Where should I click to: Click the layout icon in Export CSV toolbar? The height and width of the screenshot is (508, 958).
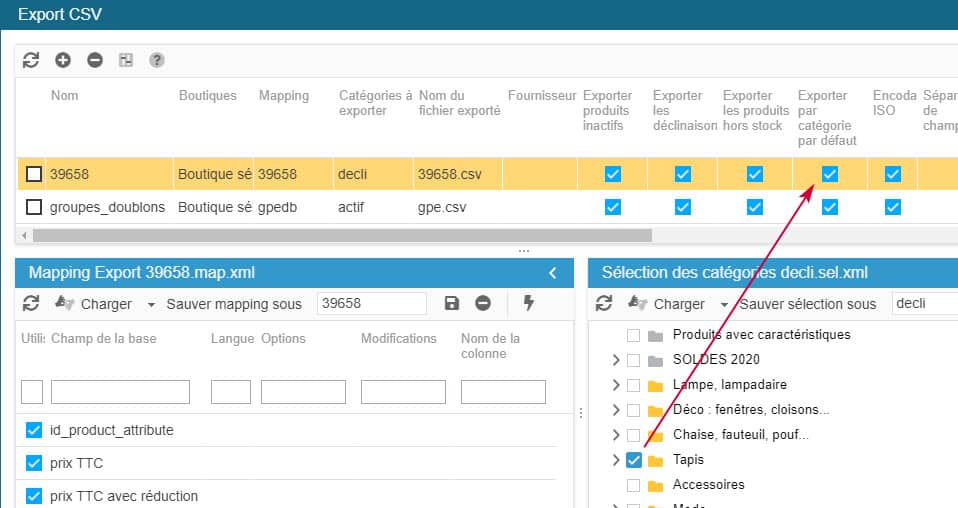[126, 60]
